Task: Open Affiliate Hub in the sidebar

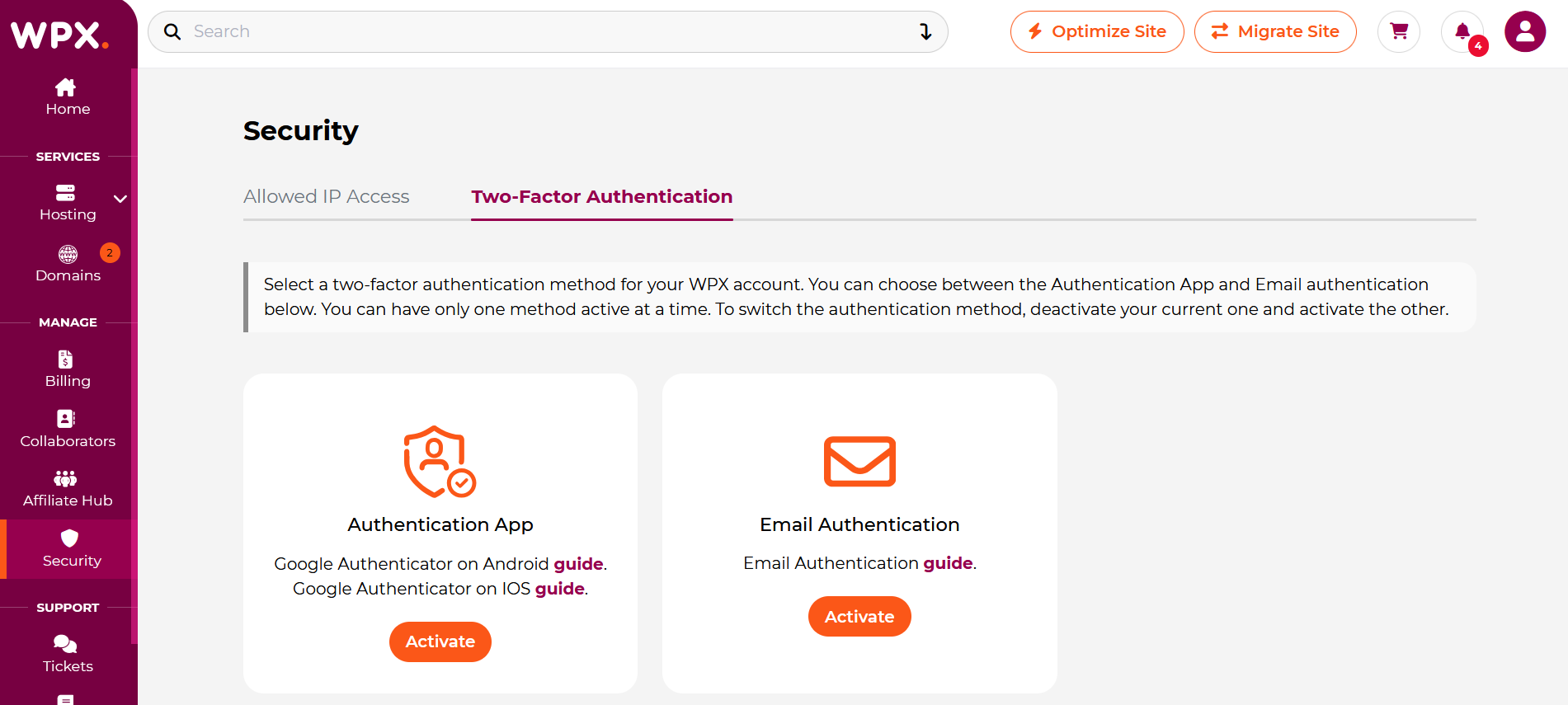Action: point(68,489)
